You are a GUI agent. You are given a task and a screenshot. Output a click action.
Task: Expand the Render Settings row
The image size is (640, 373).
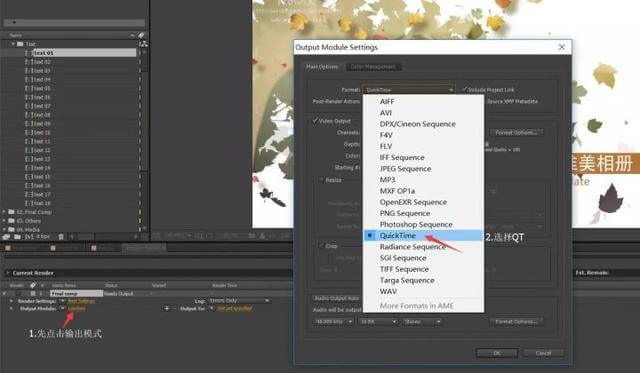pyautogui.click(x=11, y=301)
